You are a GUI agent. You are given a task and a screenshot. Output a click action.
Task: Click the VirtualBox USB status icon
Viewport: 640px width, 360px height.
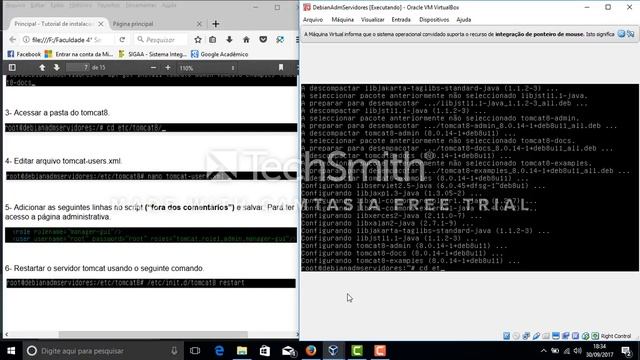coord(536,336)
